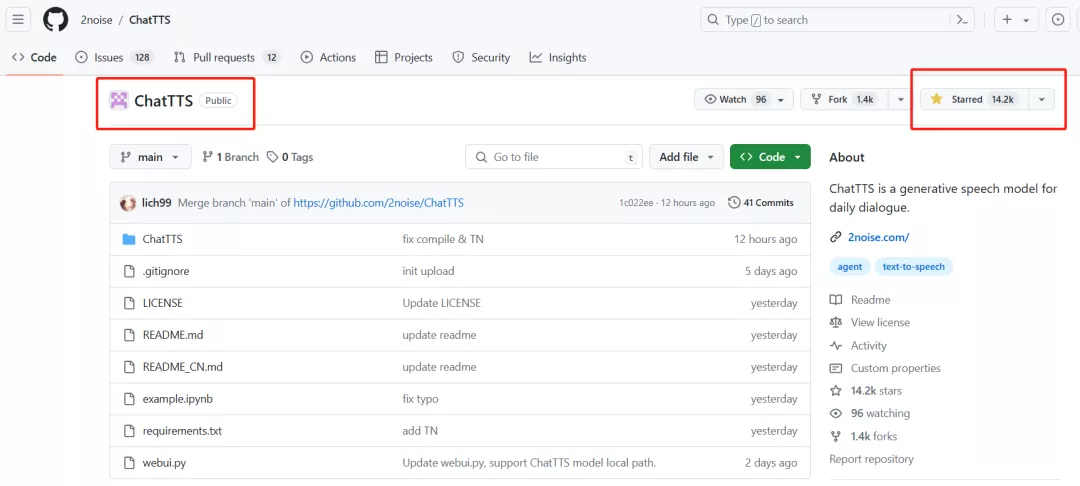This screenshot has height=486, width=1080.
Task: Open the Add file dropdown
Action: tap(686, 157)
